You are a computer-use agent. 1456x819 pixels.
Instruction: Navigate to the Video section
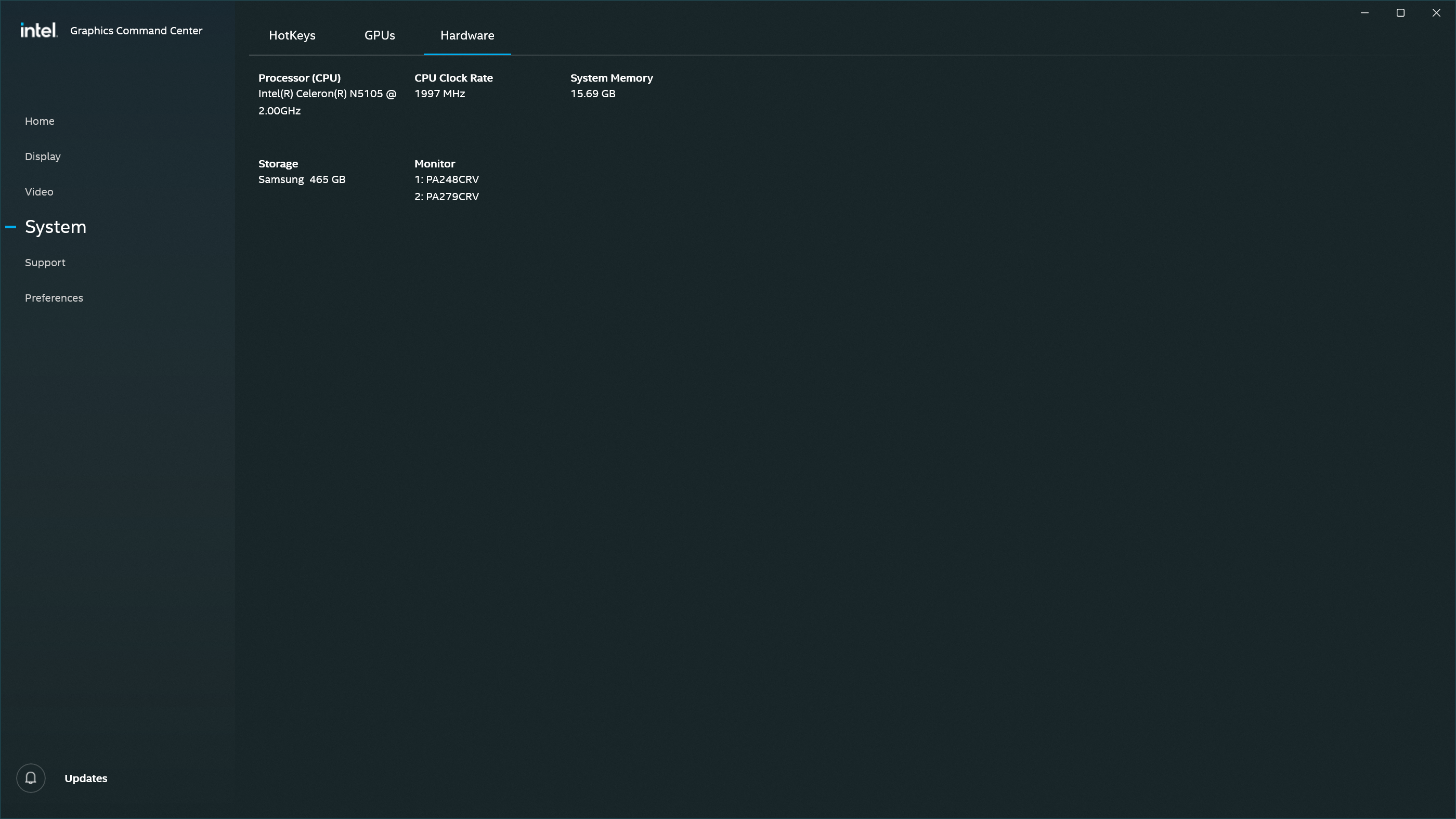[x=39, y=191]
